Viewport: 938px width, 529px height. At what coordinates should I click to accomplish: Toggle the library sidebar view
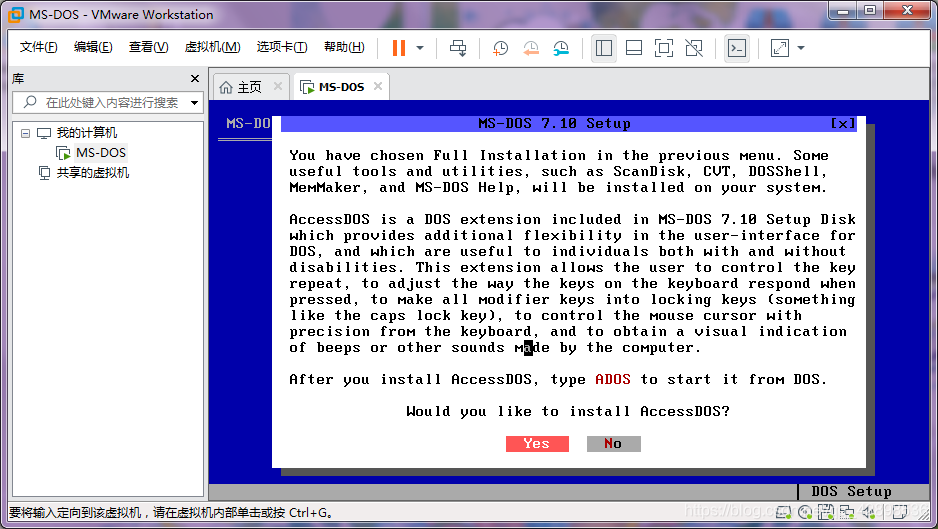[604, 48]
